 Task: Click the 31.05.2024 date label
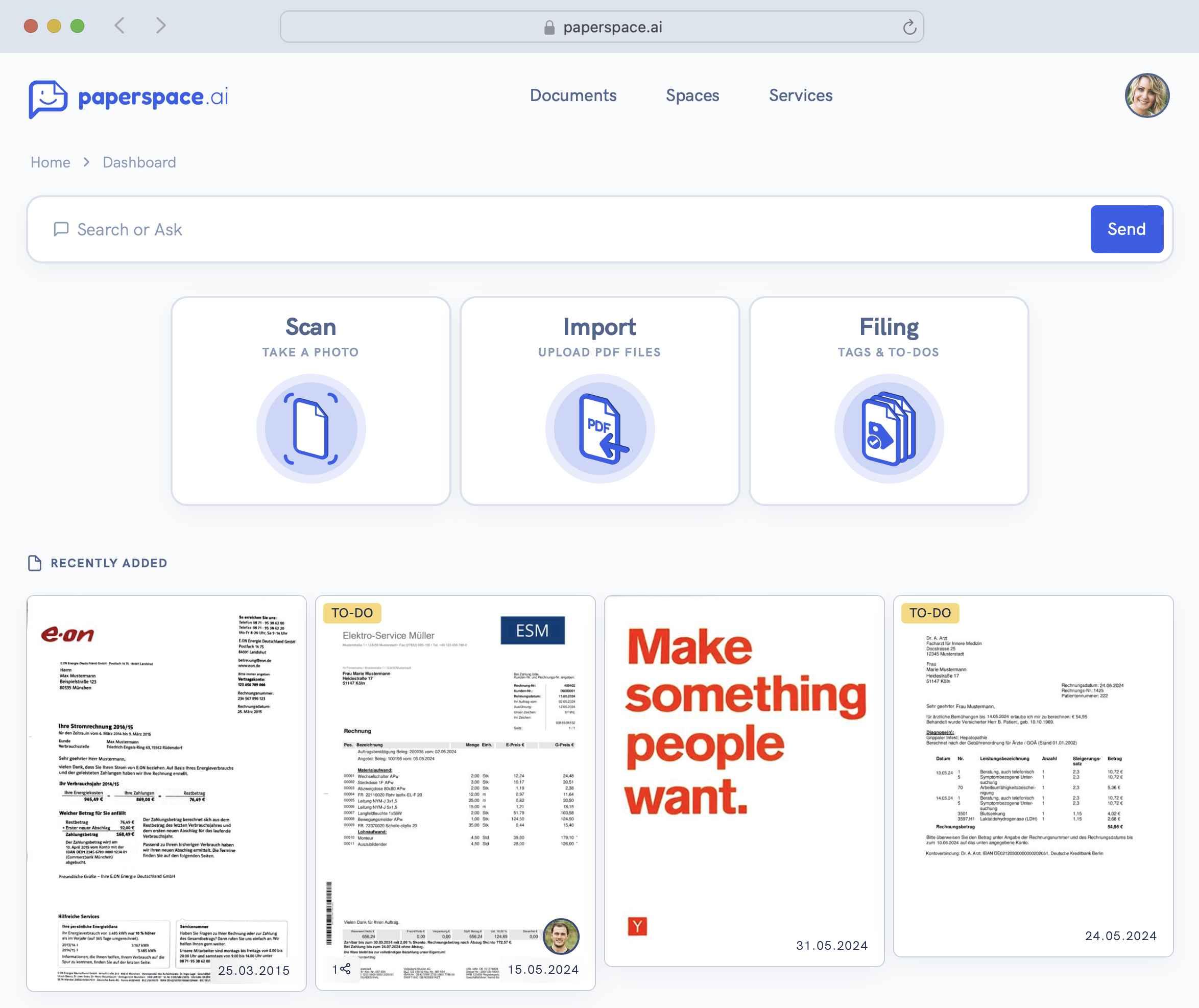831,945
